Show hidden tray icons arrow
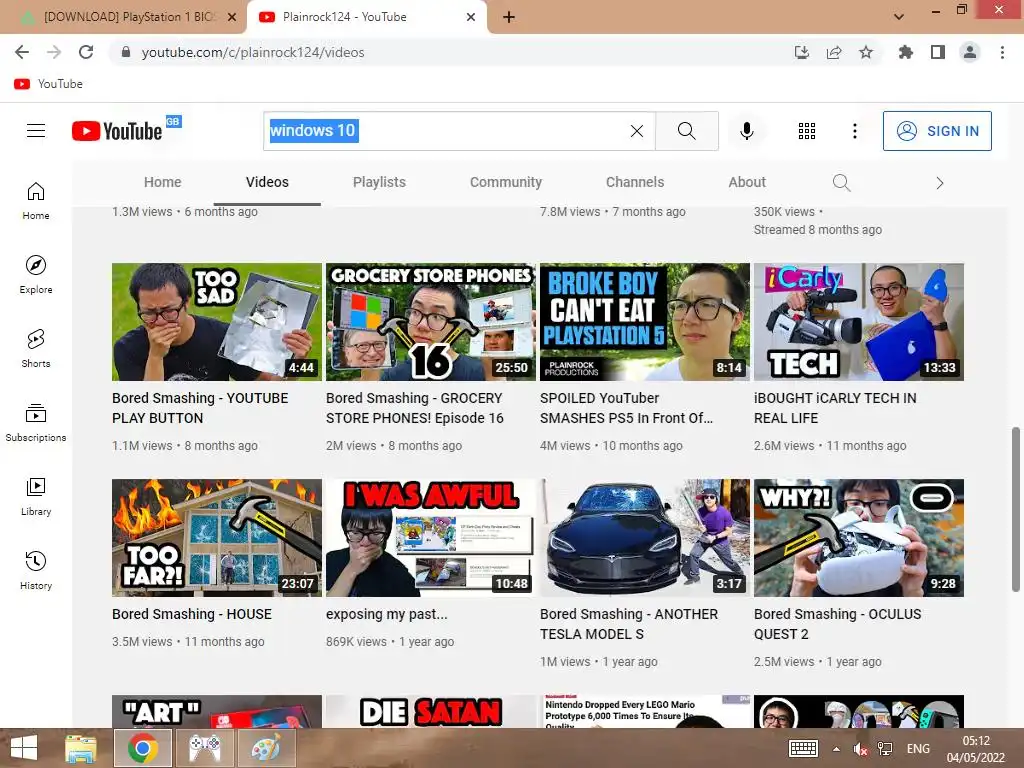This screenshot has width=1024, height=768. point(836,748)
